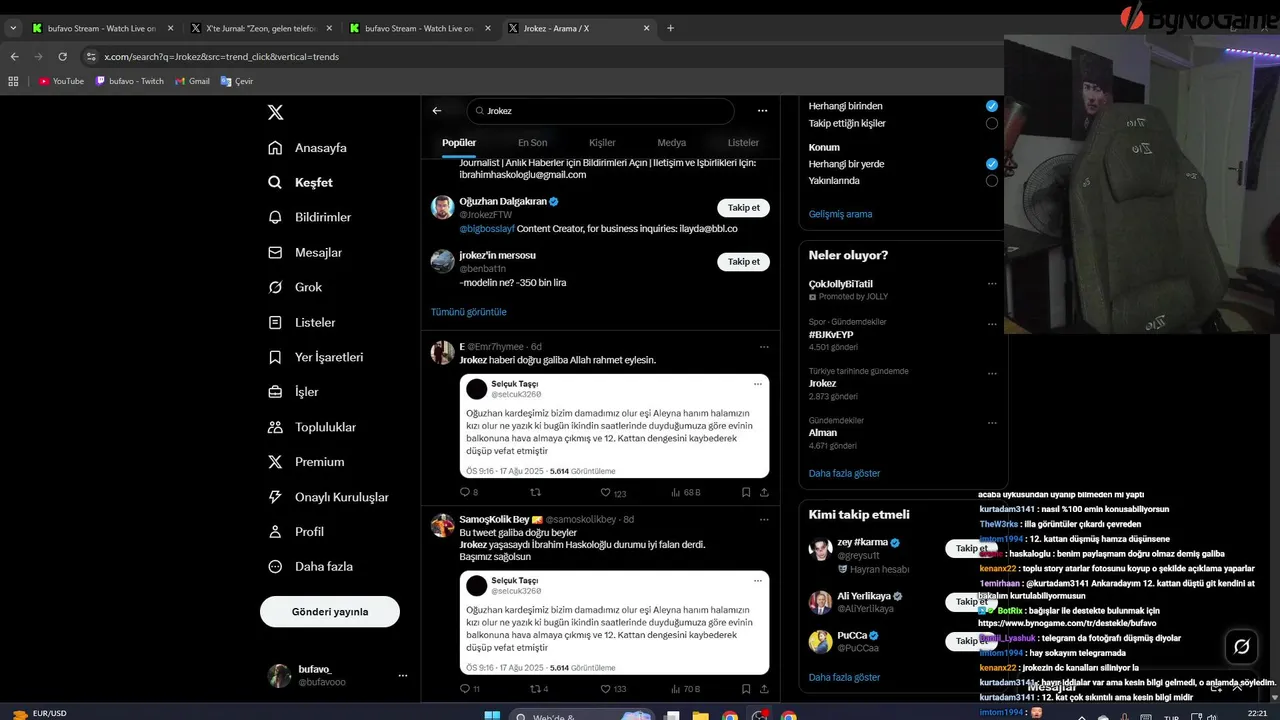Click the Jrokez search input field
The width and height of the screenshot is (1280, 720).
600,111
